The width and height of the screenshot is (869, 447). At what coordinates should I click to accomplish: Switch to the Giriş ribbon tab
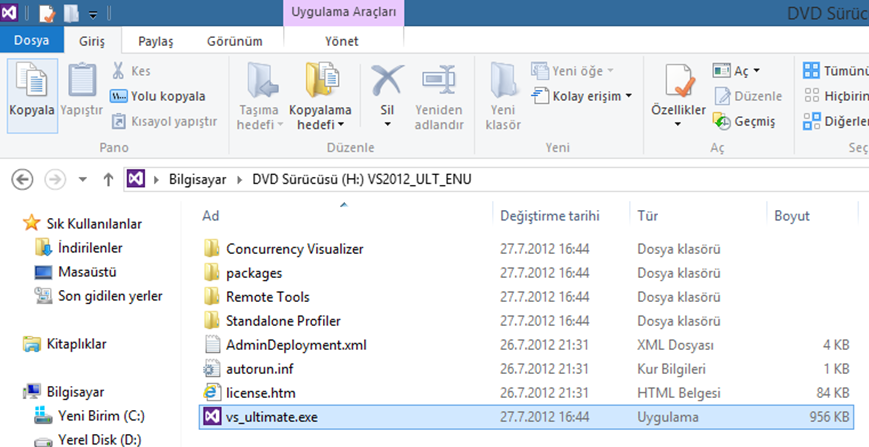click(92, 41)
